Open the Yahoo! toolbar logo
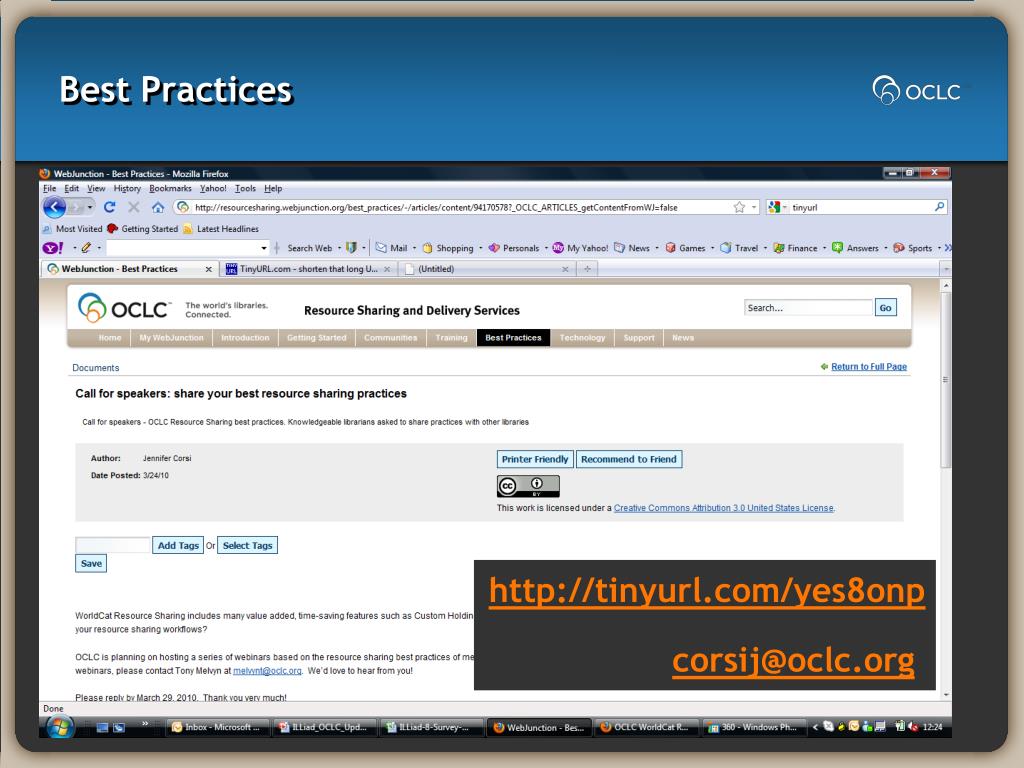This screenshot has width=1024, height=768. (x=53, y=248)
